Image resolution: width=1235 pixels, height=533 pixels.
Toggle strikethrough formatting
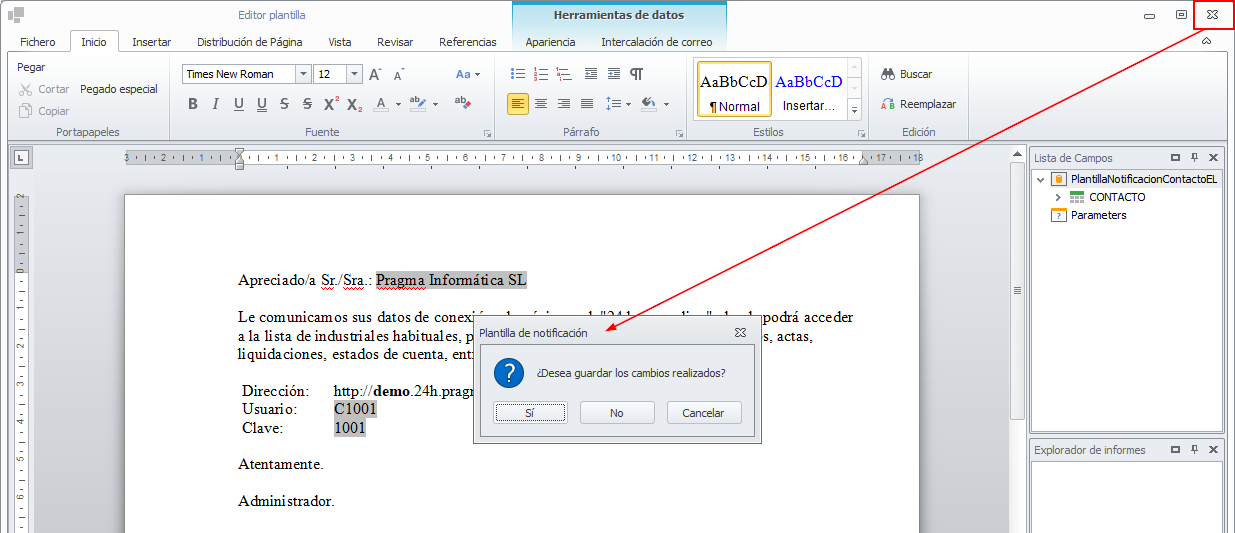pos(284,104)
